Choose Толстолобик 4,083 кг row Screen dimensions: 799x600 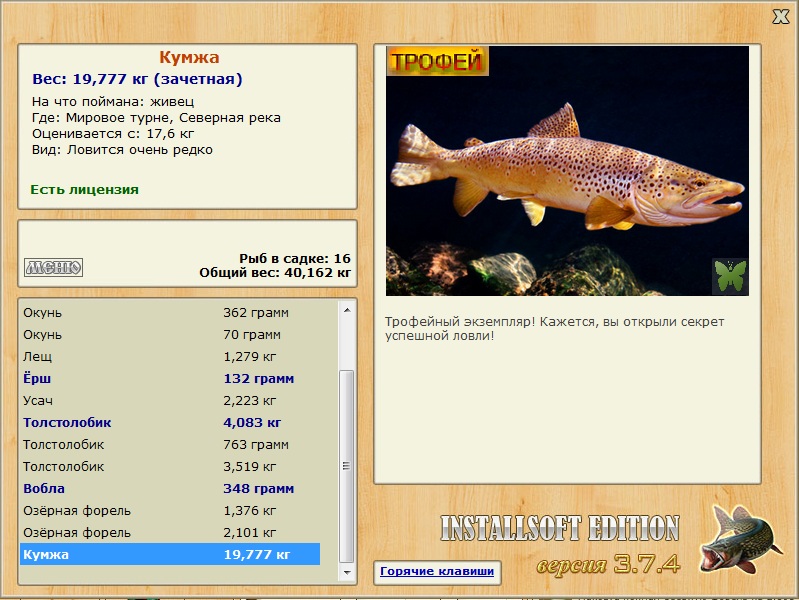click(170, 423)
